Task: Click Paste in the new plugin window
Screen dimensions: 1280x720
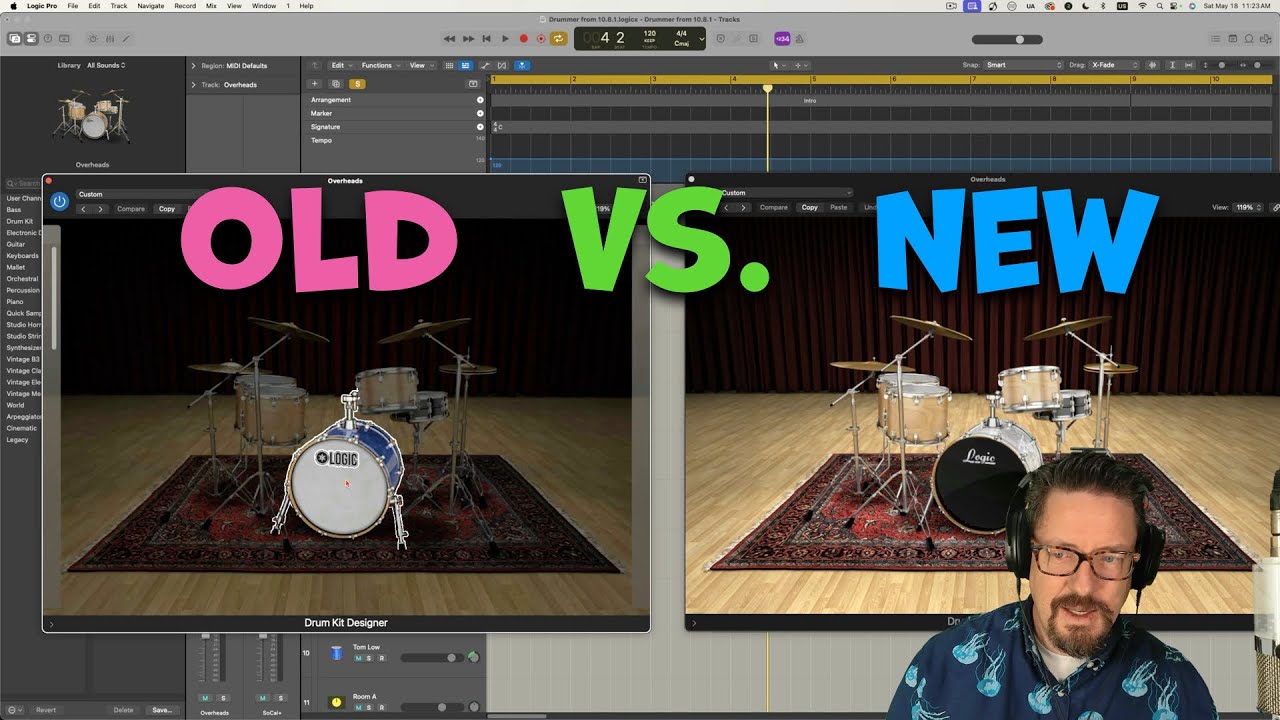Action: (839, 207)
